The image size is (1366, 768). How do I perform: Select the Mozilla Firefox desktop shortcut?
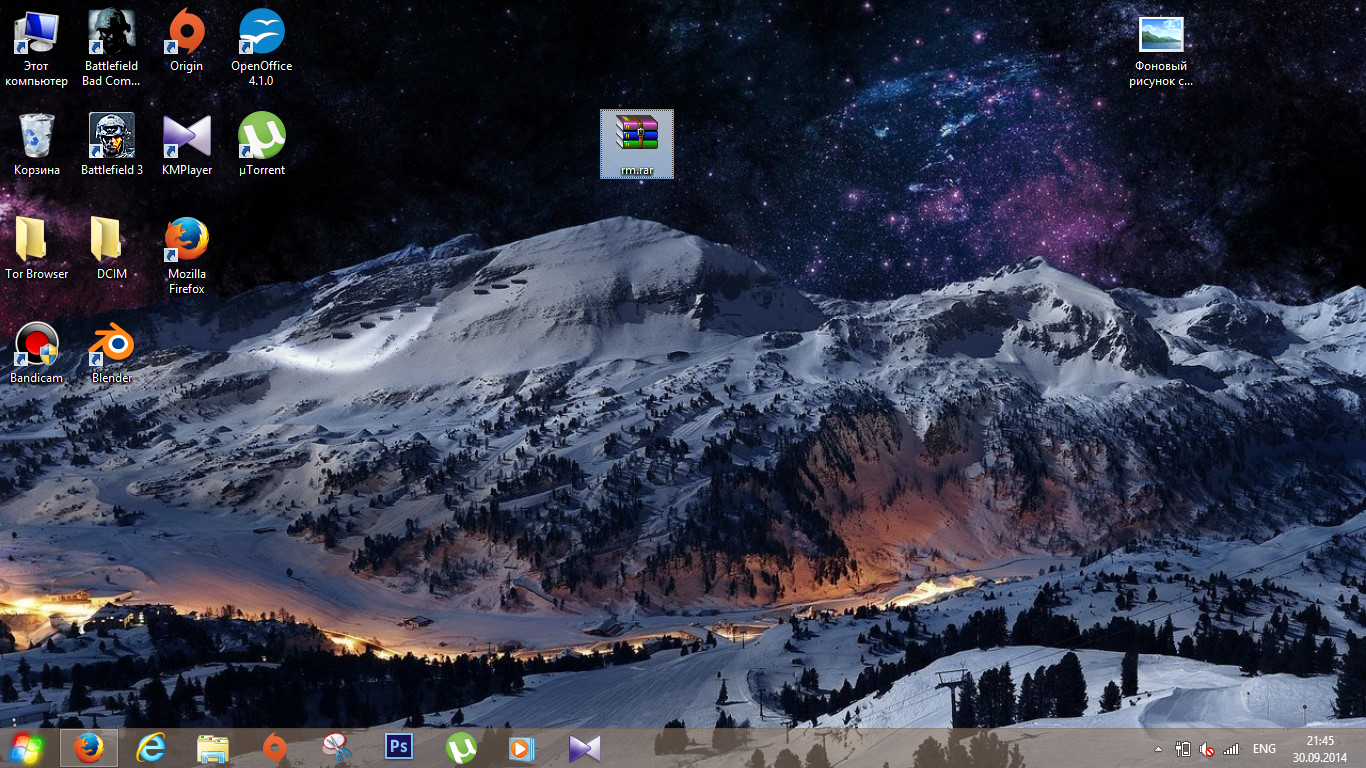(186, 256)
